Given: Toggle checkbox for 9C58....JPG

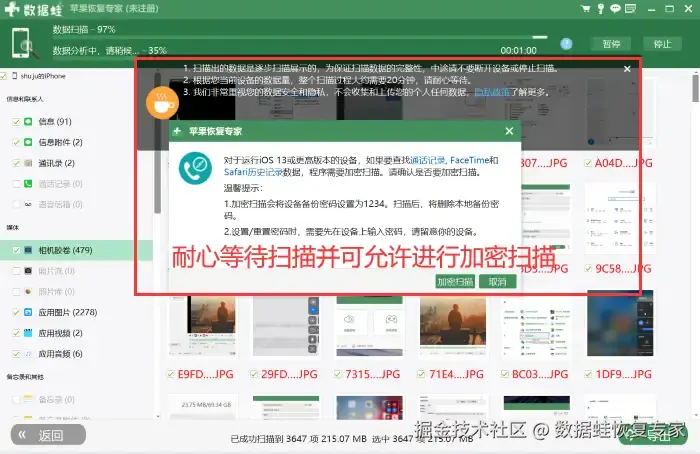Looking at the screenshot, I should [588, 268].
